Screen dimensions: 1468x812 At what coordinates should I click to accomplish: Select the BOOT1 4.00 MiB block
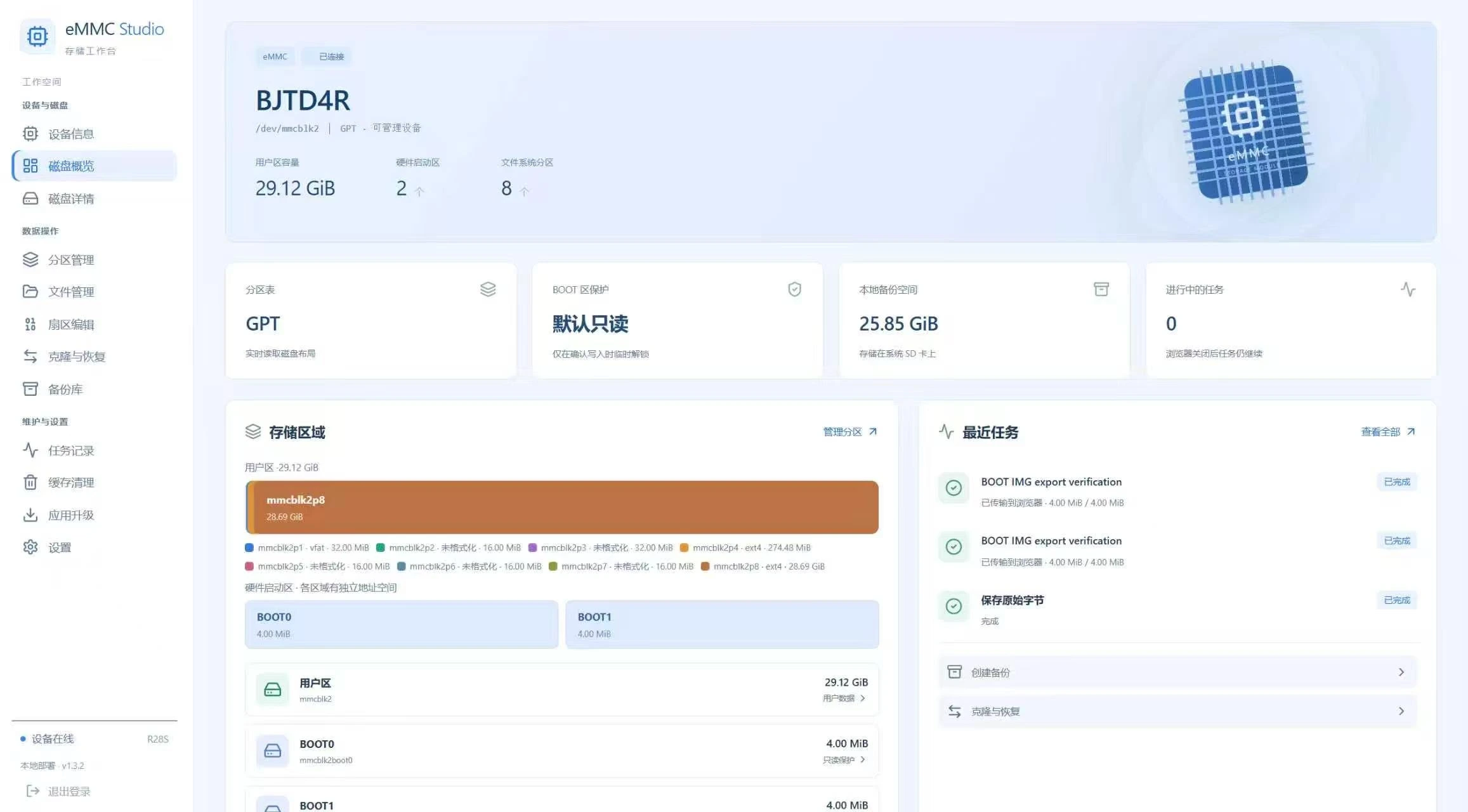pos(722,624)
